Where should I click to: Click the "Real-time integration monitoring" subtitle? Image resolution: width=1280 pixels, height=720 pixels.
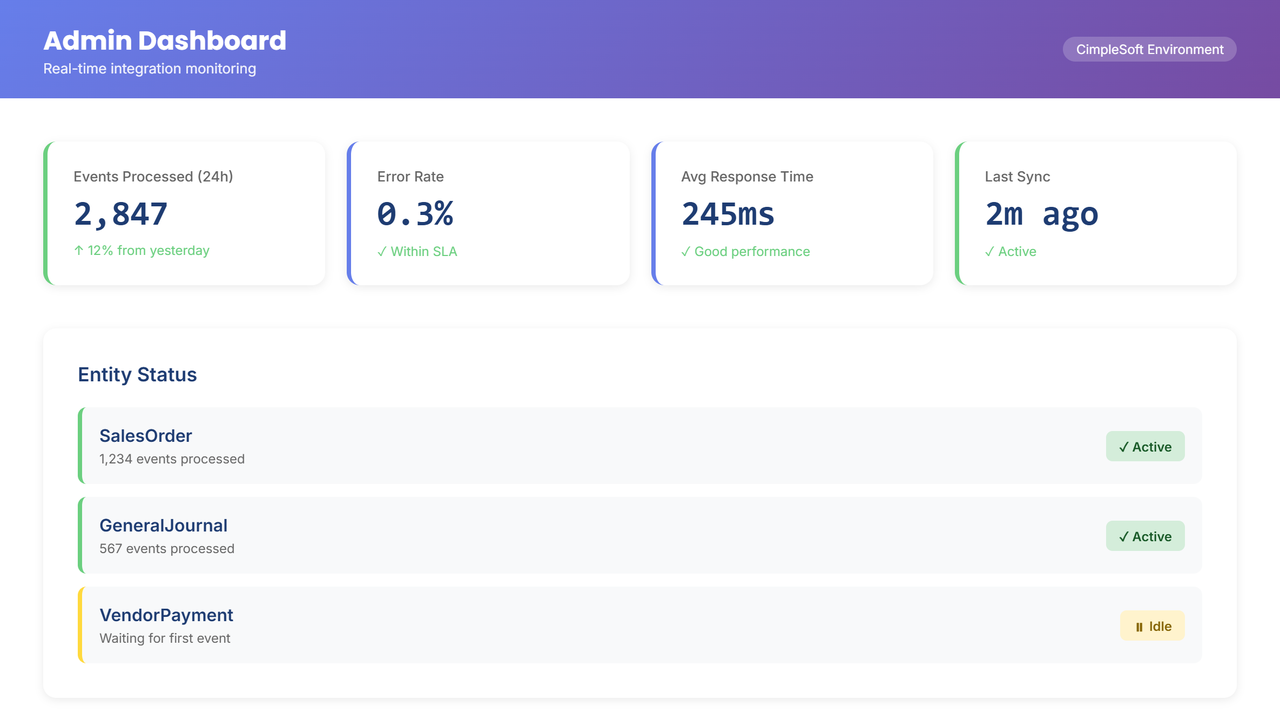149,69
